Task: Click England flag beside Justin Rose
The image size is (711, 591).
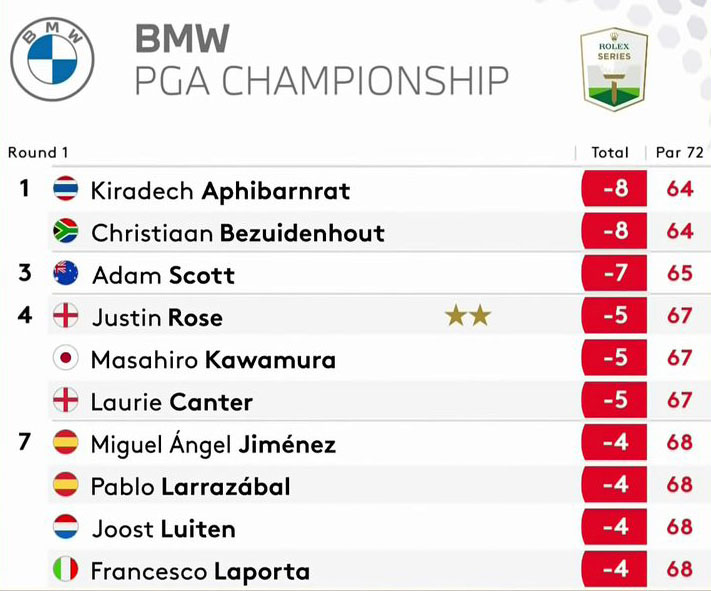Action: pyautogui.click(x=66, y=315)
